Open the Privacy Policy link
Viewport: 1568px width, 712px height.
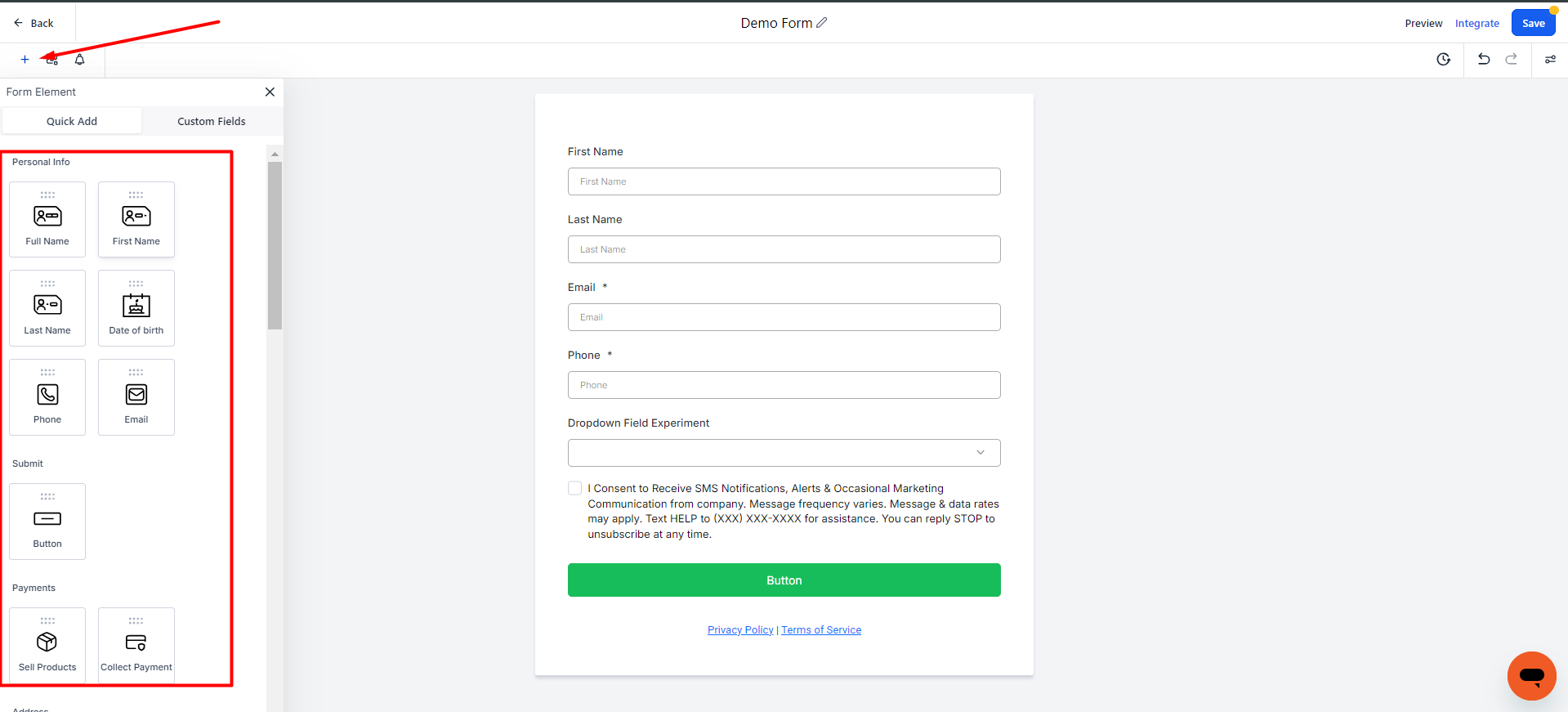pyautogui.click(x=740, y=630)
